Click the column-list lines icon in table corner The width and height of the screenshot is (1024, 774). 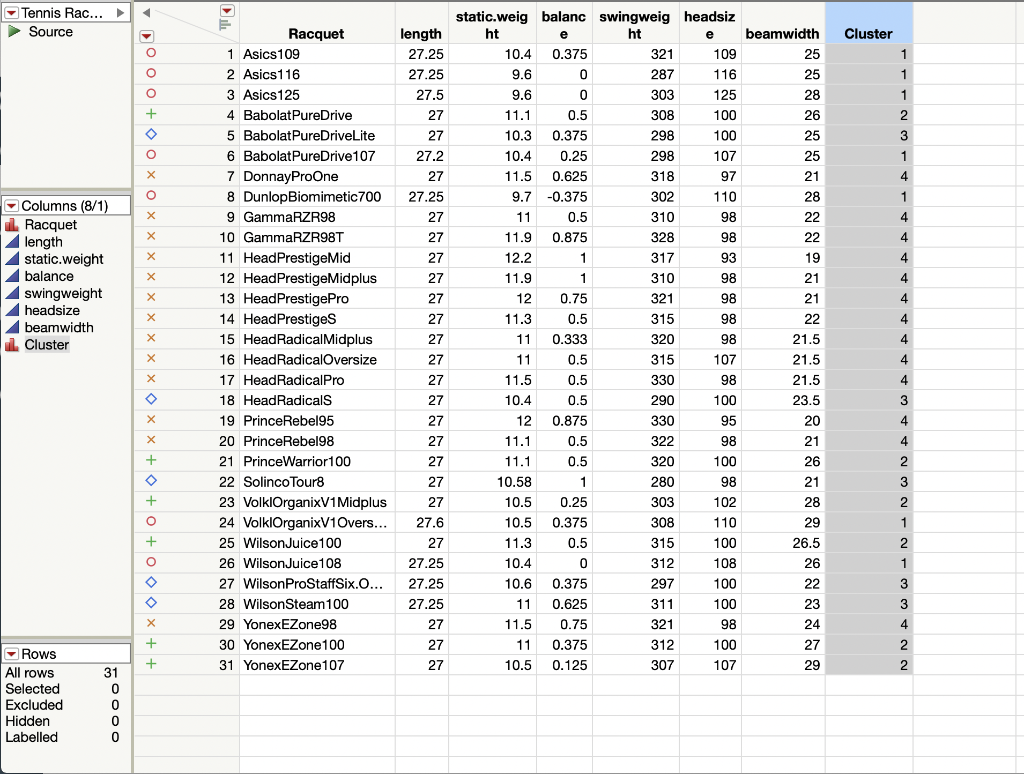[x=225, y=25]
